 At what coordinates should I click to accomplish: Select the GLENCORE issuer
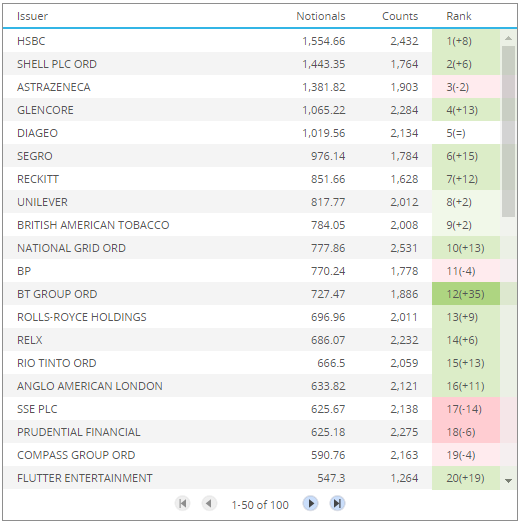pyautogui.click(x=45, y=110)
